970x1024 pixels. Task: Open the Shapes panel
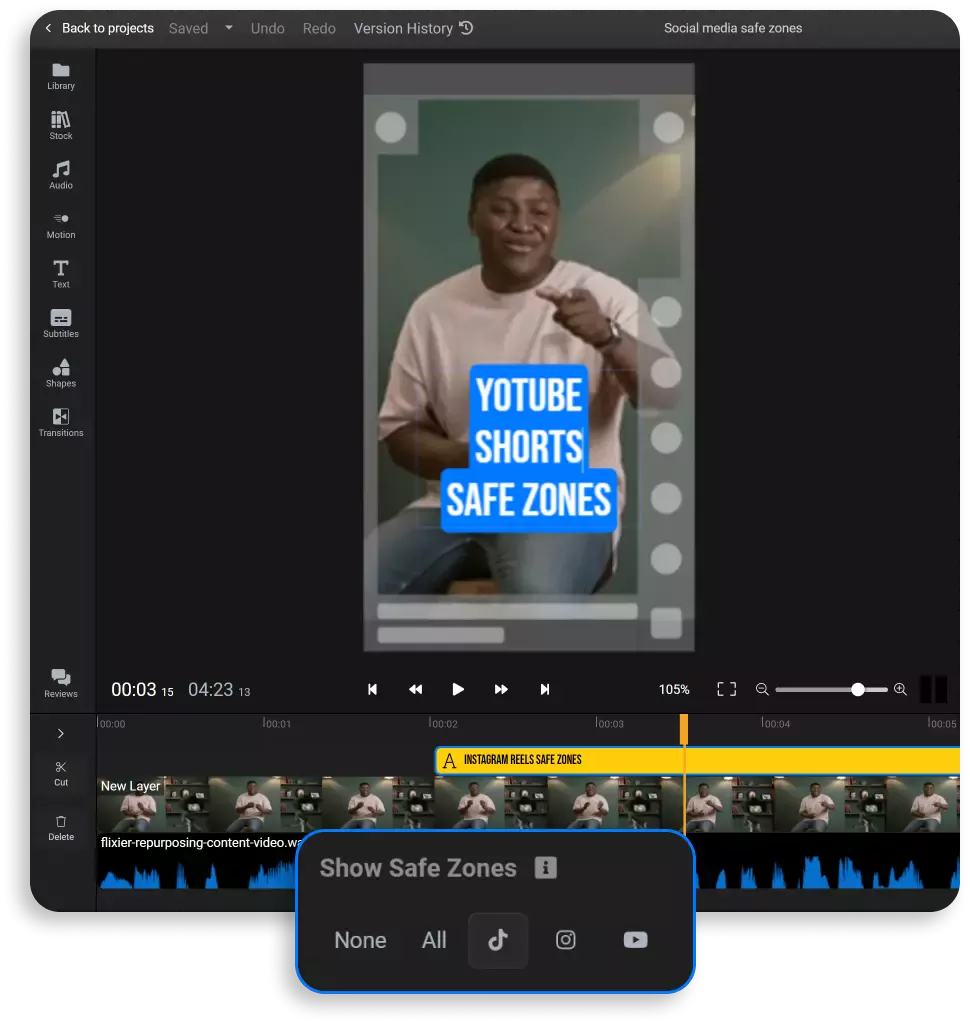pos(61,373)
